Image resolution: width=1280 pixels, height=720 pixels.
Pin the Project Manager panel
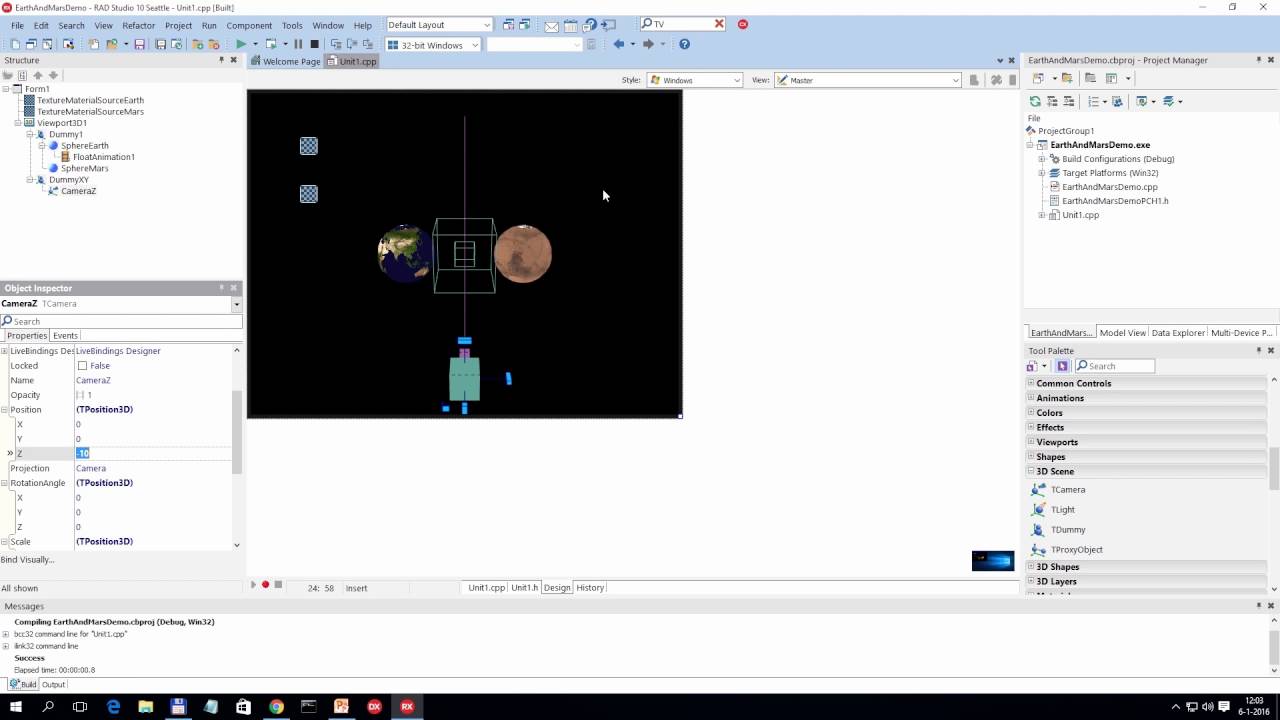coord(1258,60)
